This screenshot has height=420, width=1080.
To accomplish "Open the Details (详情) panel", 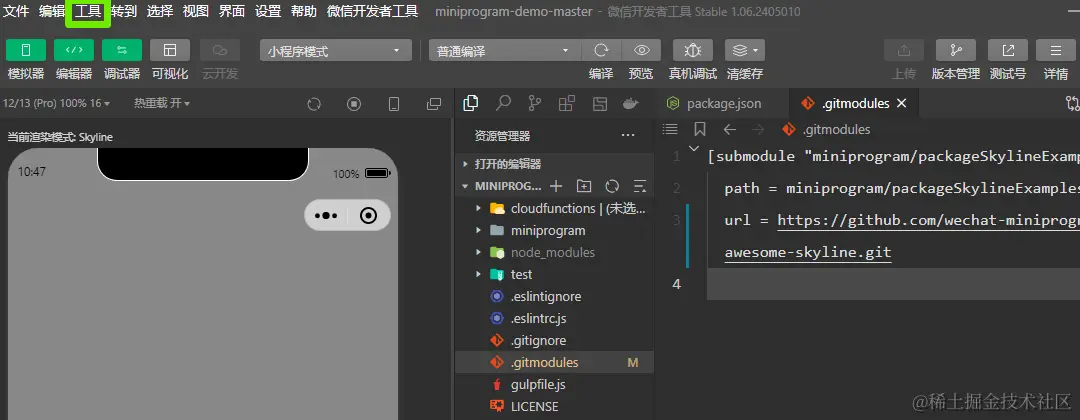I will coord(1056,50).
